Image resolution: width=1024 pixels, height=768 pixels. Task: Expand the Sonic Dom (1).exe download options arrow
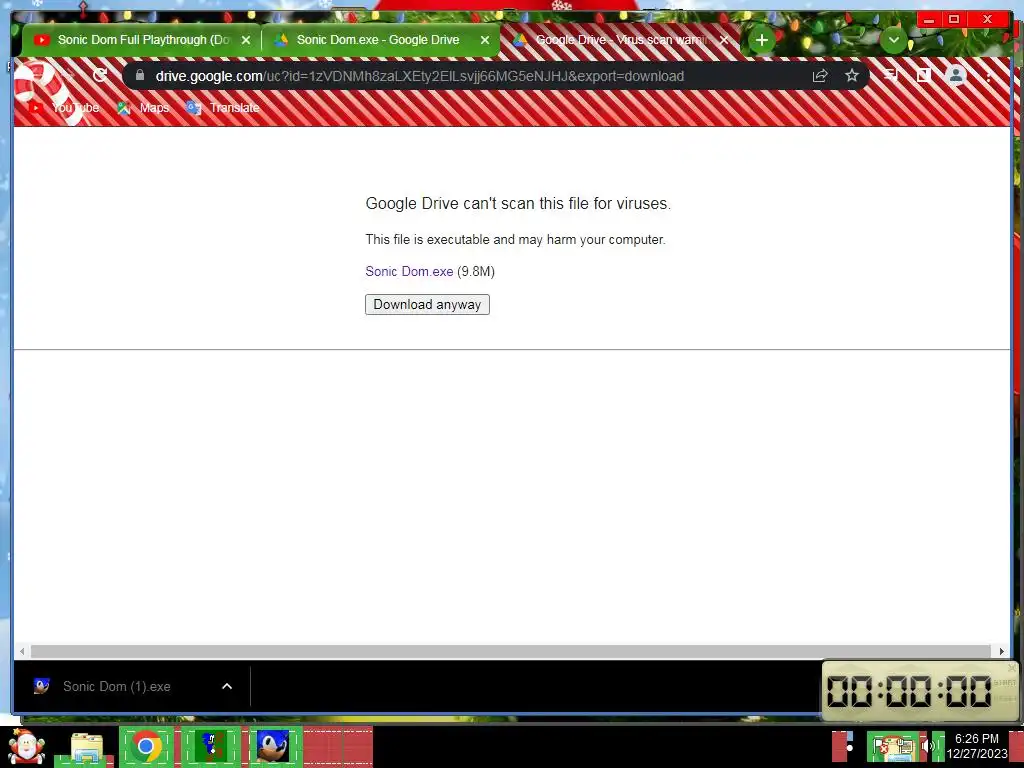coord(227,686)
